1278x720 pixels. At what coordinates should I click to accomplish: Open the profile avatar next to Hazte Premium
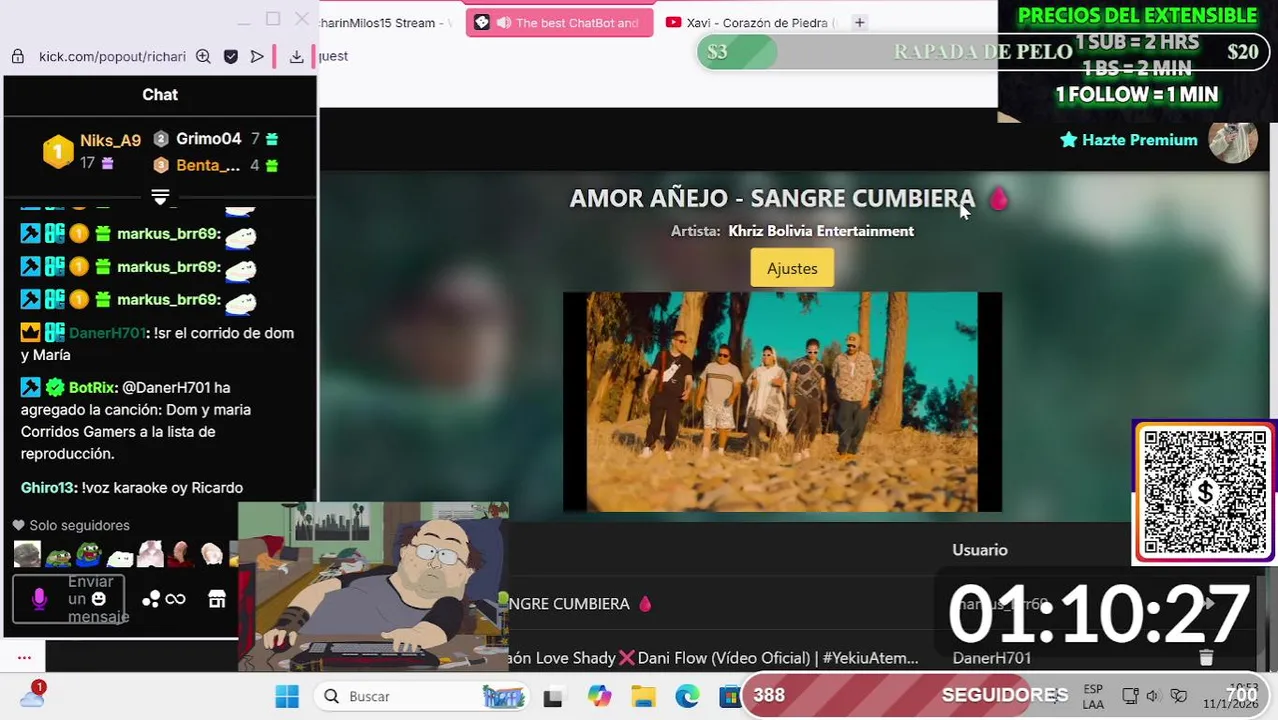1233,140
